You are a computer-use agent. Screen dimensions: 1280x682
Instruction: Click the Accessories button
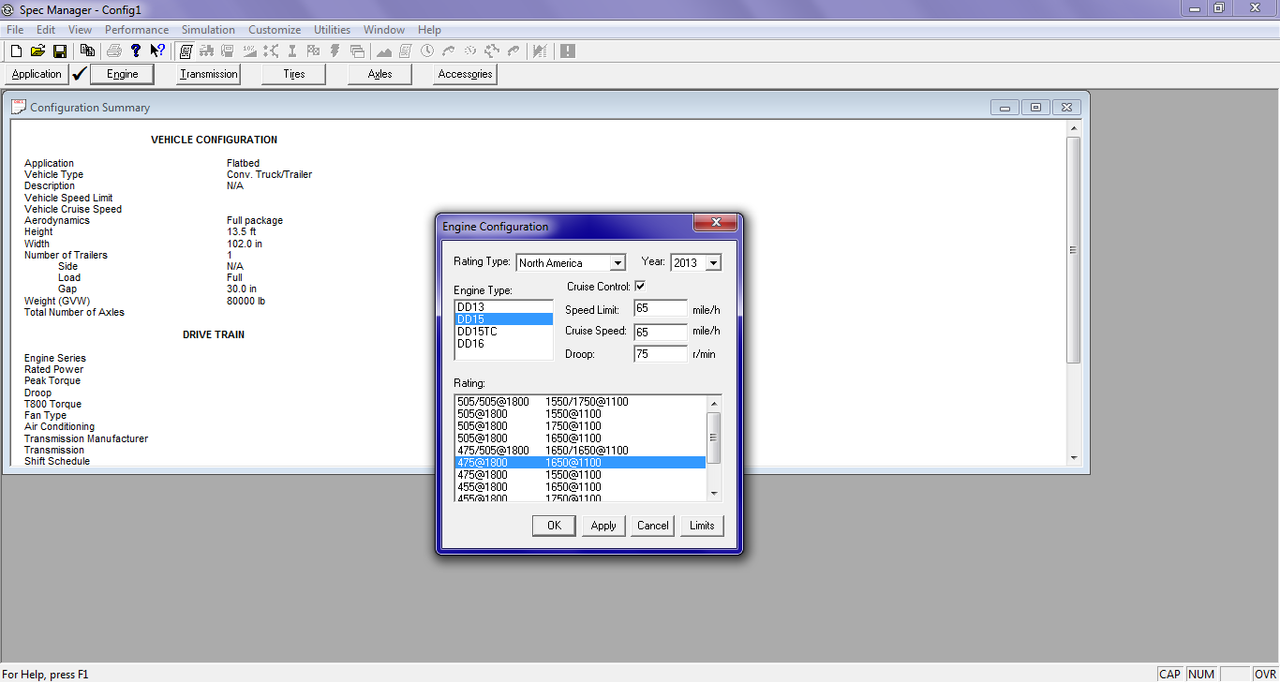click(x=465, y=74)
